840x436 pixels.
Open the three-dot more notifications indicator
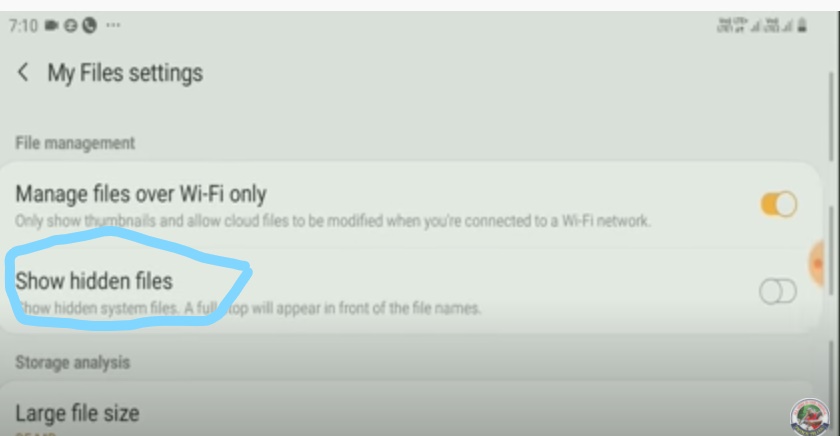point(113,25)
